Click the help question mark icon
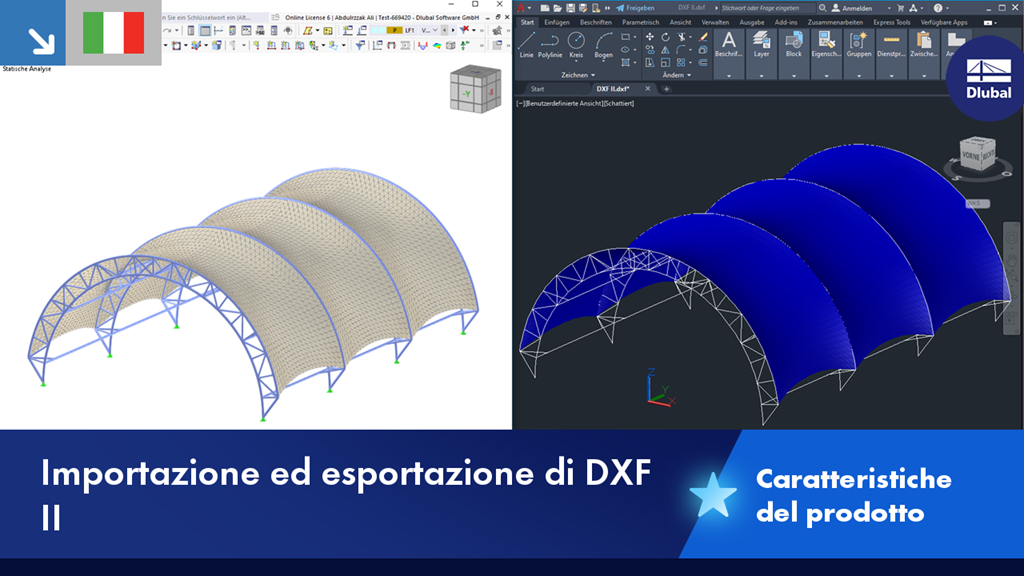The height and width of the screenshot is (576, 1024). coord(937,8)
